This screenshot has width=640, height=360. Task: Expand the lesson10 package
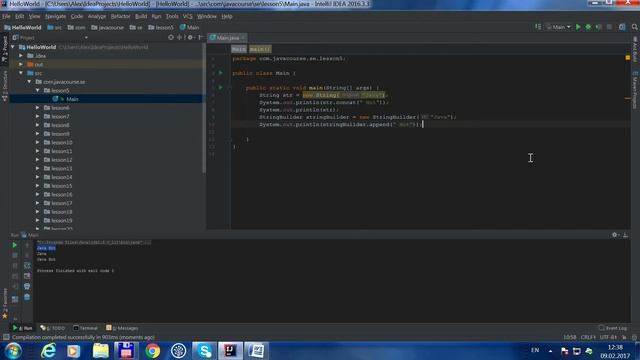point(38,142)
